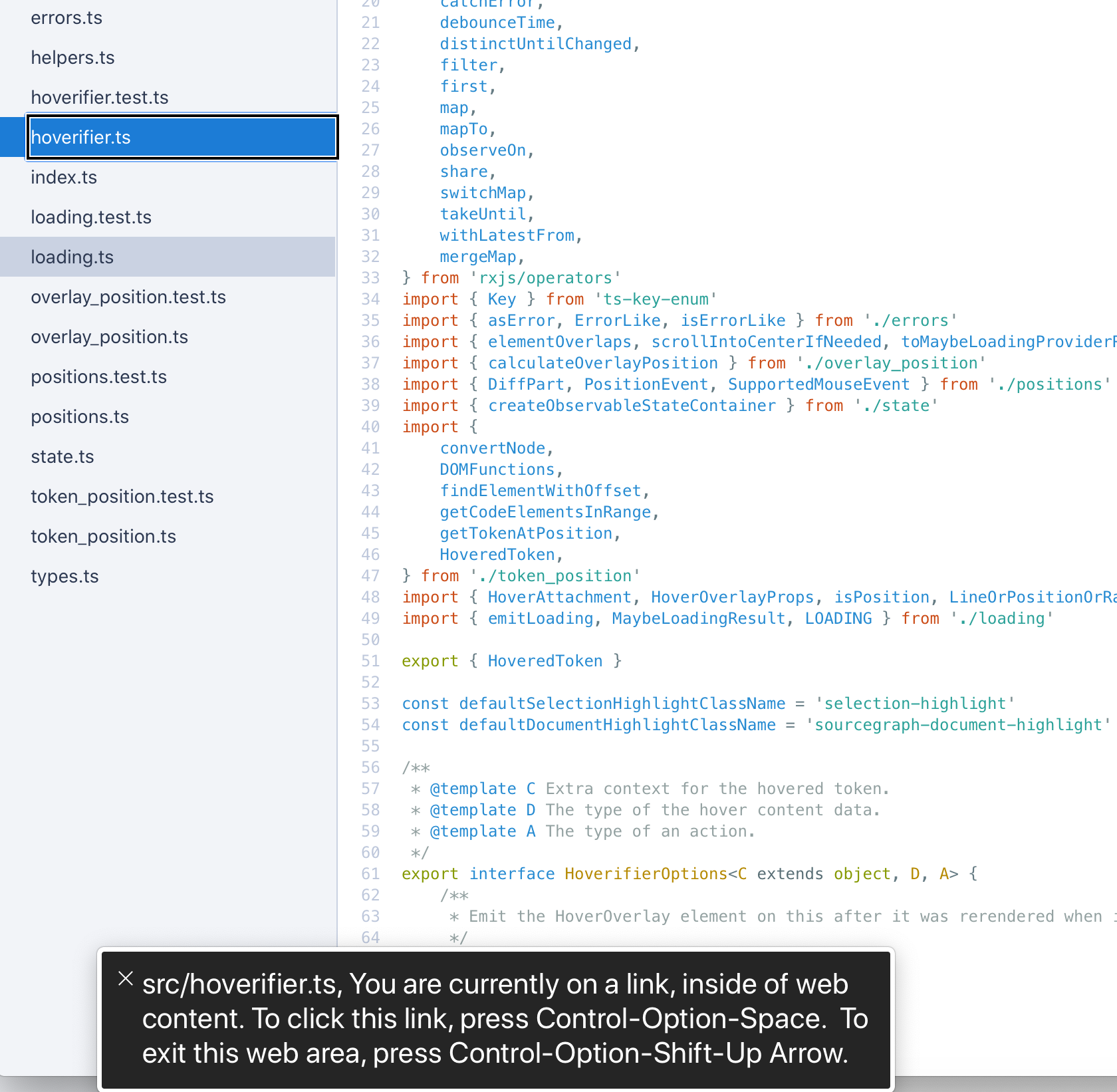The height and width of the screenshot is (1092, 1117).
Task: Click 'rxjs/operators' import string
Action: 545,278
